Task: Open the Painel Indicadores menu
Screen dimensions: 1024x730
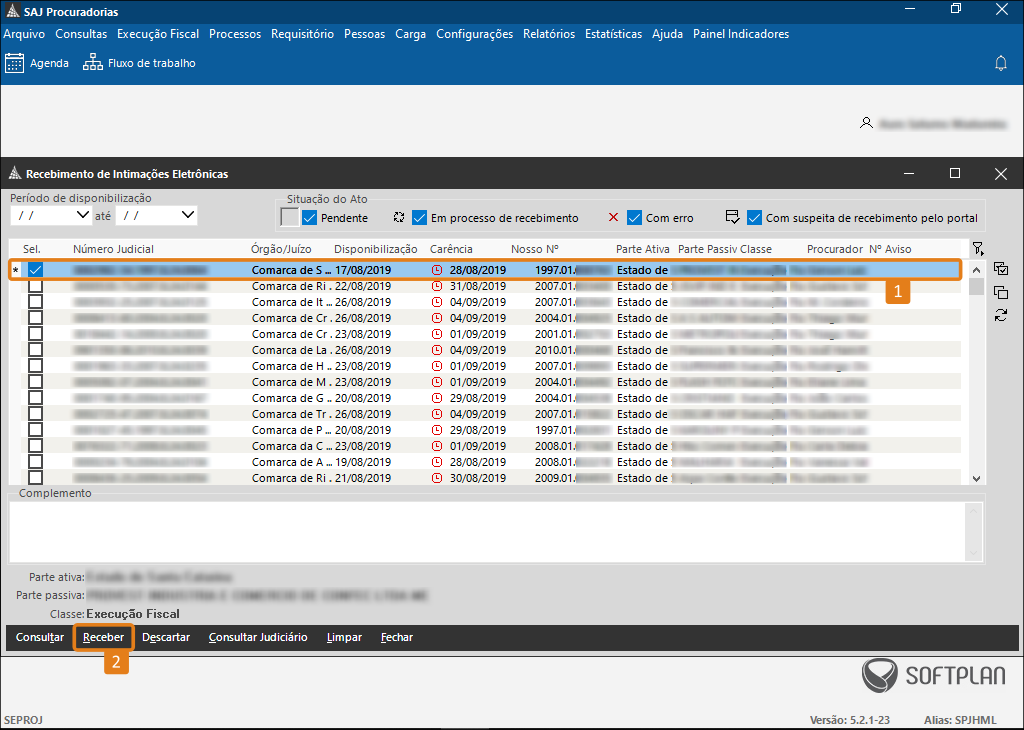Action: click(x=741, y=34)
